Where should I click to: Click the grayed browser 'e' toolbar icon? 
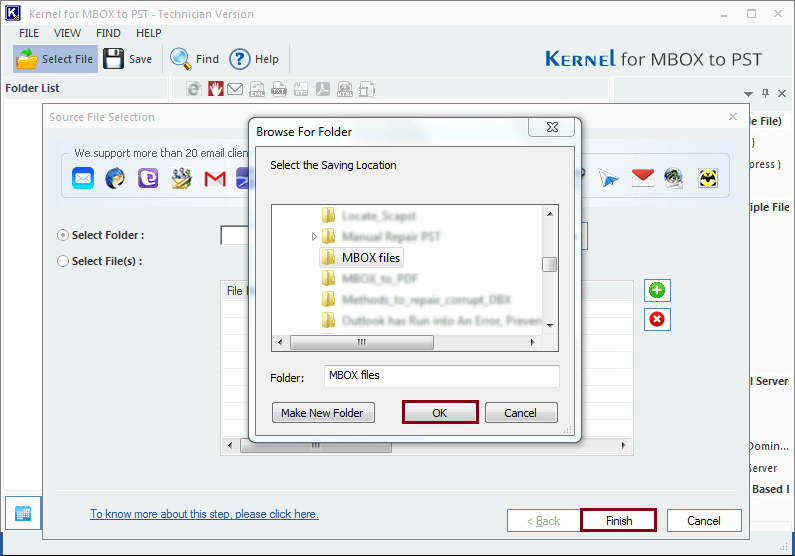coord(193,89)
